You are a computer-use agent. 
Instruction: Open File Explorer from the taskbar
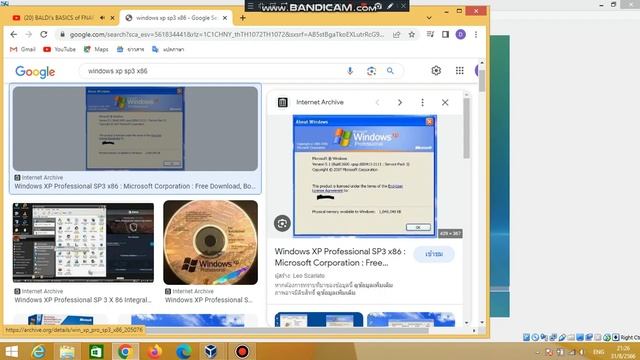(x=67, y=351)
